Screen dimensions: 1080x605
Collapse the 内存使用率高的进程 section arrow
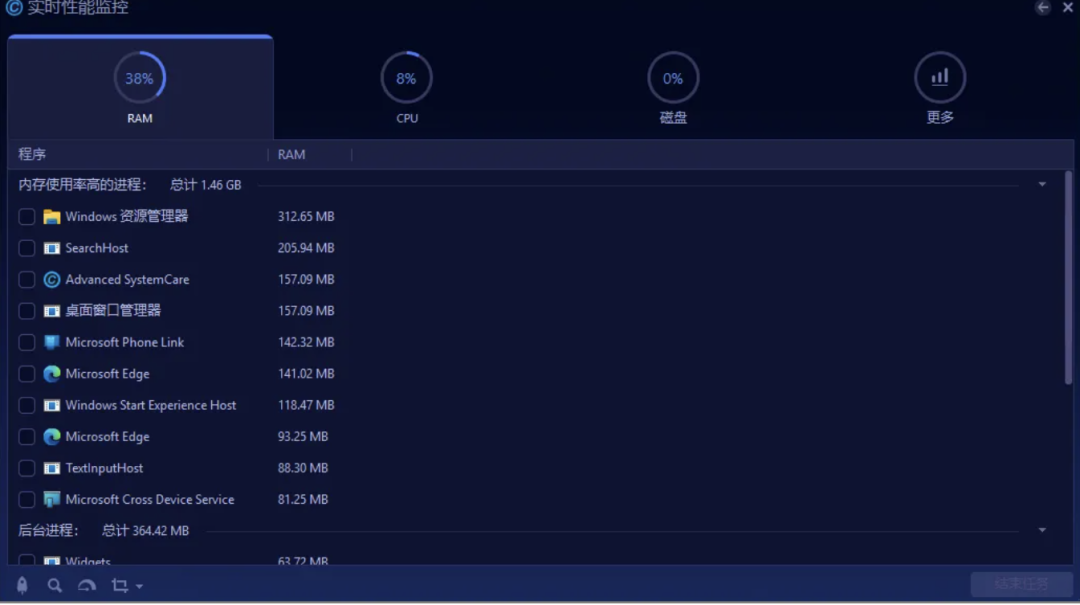1042,185
